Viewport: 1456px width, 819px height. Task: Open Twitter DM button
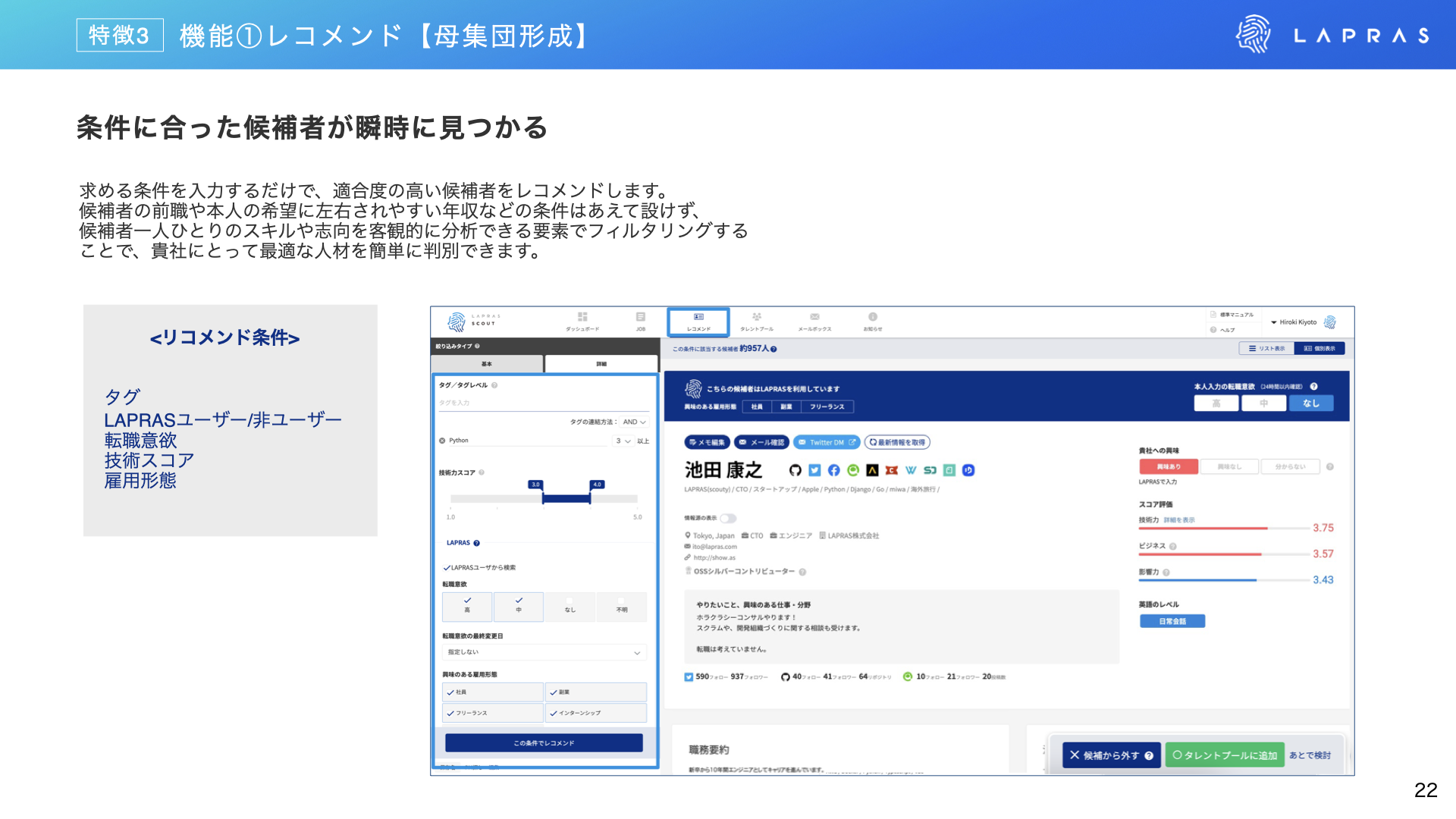(827, 442)
